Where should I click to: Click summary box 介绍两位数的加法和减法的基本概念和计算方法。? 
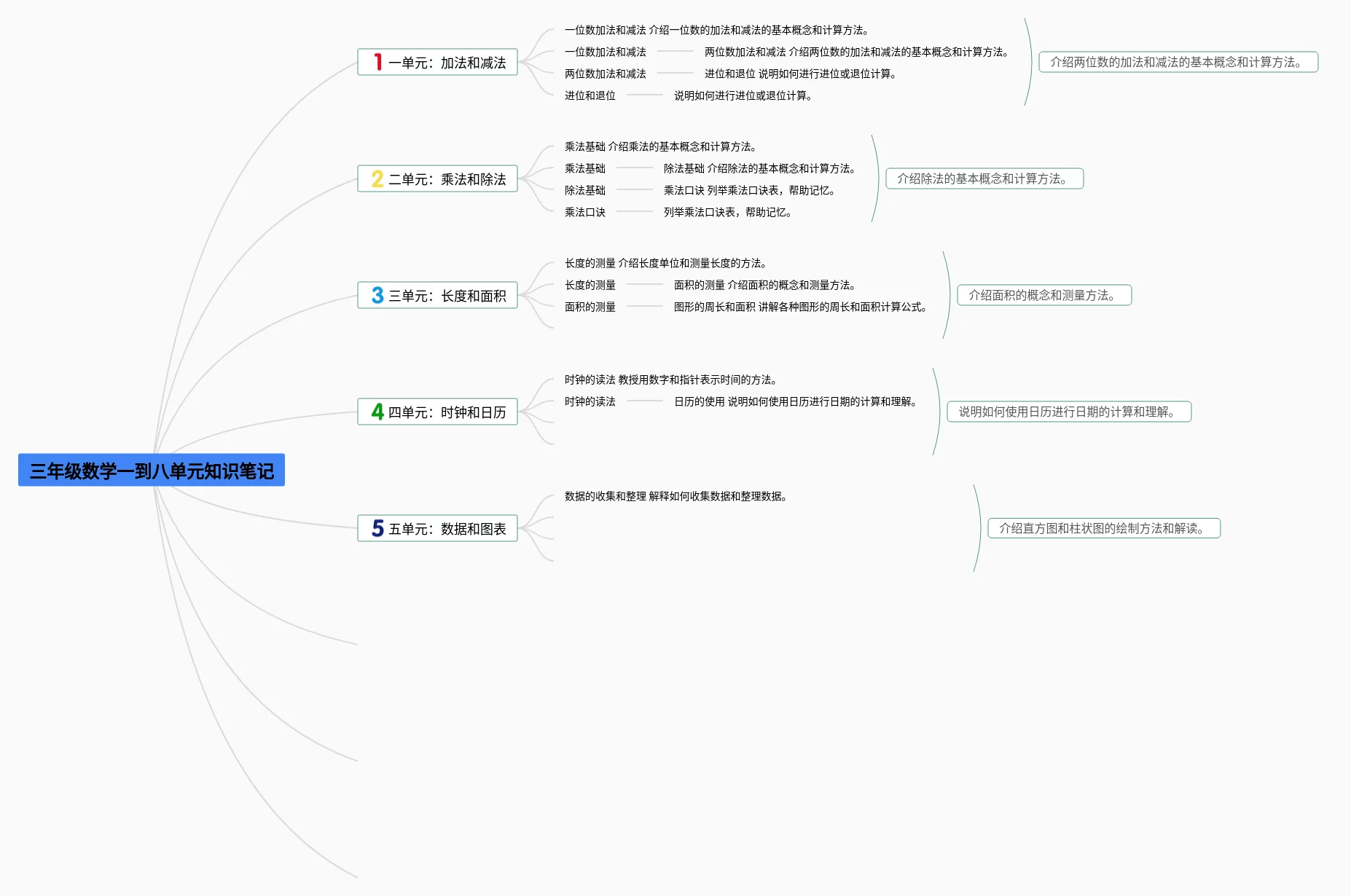pos(1178,62)
